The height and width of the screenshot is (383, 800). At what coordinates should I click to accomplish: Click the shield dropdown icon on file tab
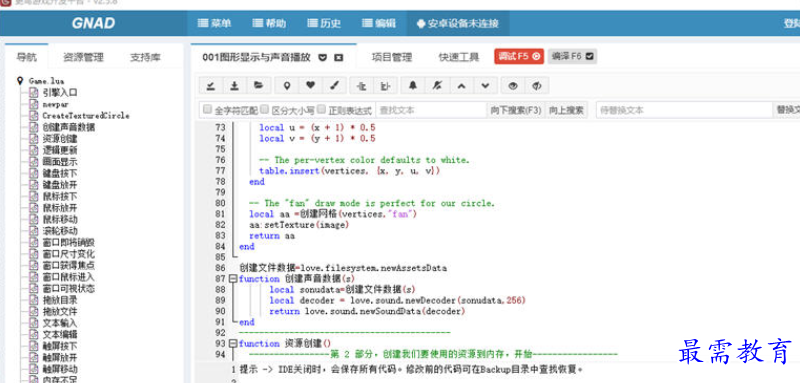pyautogui.click(x=322, y=57)
